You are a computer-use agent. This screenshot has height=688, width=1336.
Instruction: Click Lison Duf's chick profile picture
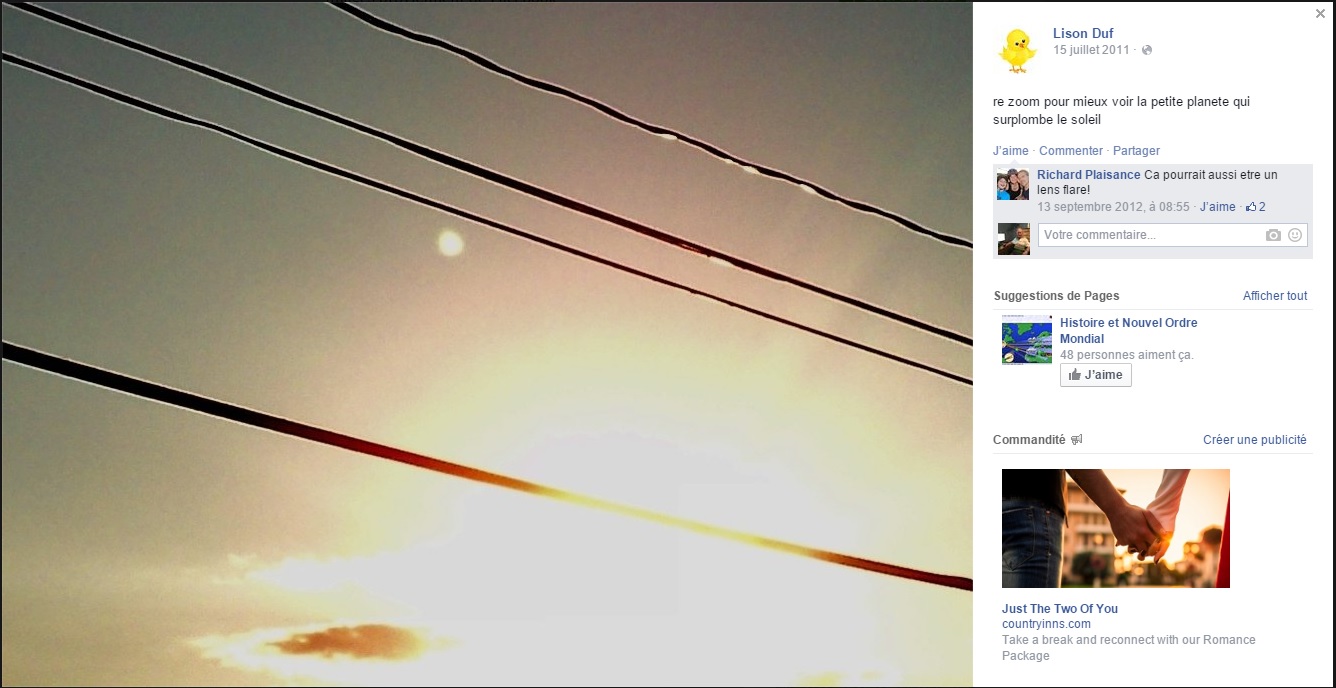[x=1018, y=49]
